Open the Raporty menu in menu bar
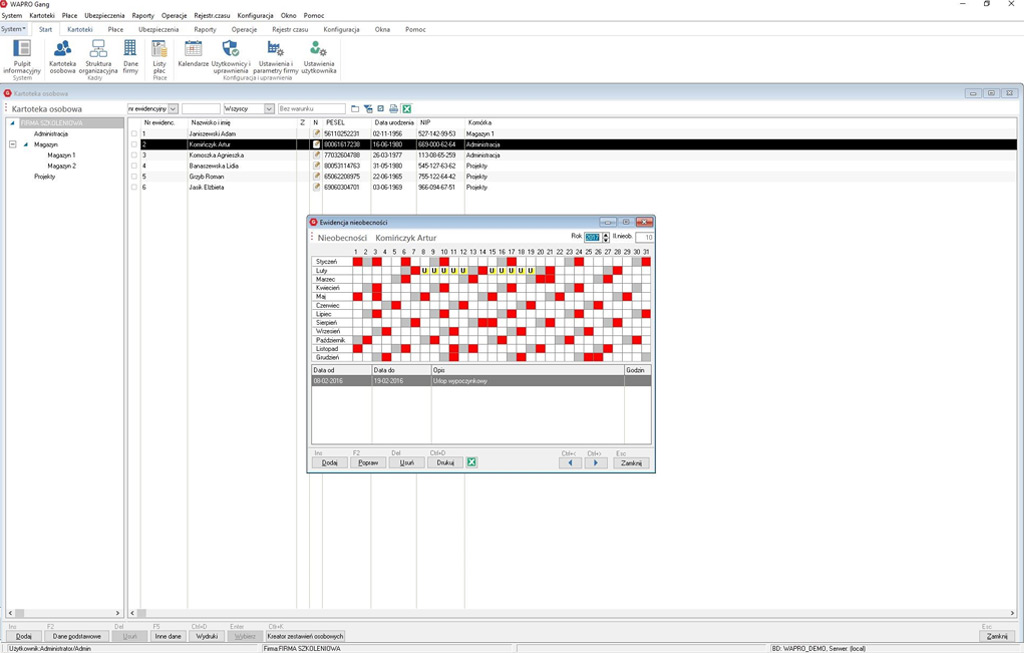1024x653 pixels. coord(143,15)
